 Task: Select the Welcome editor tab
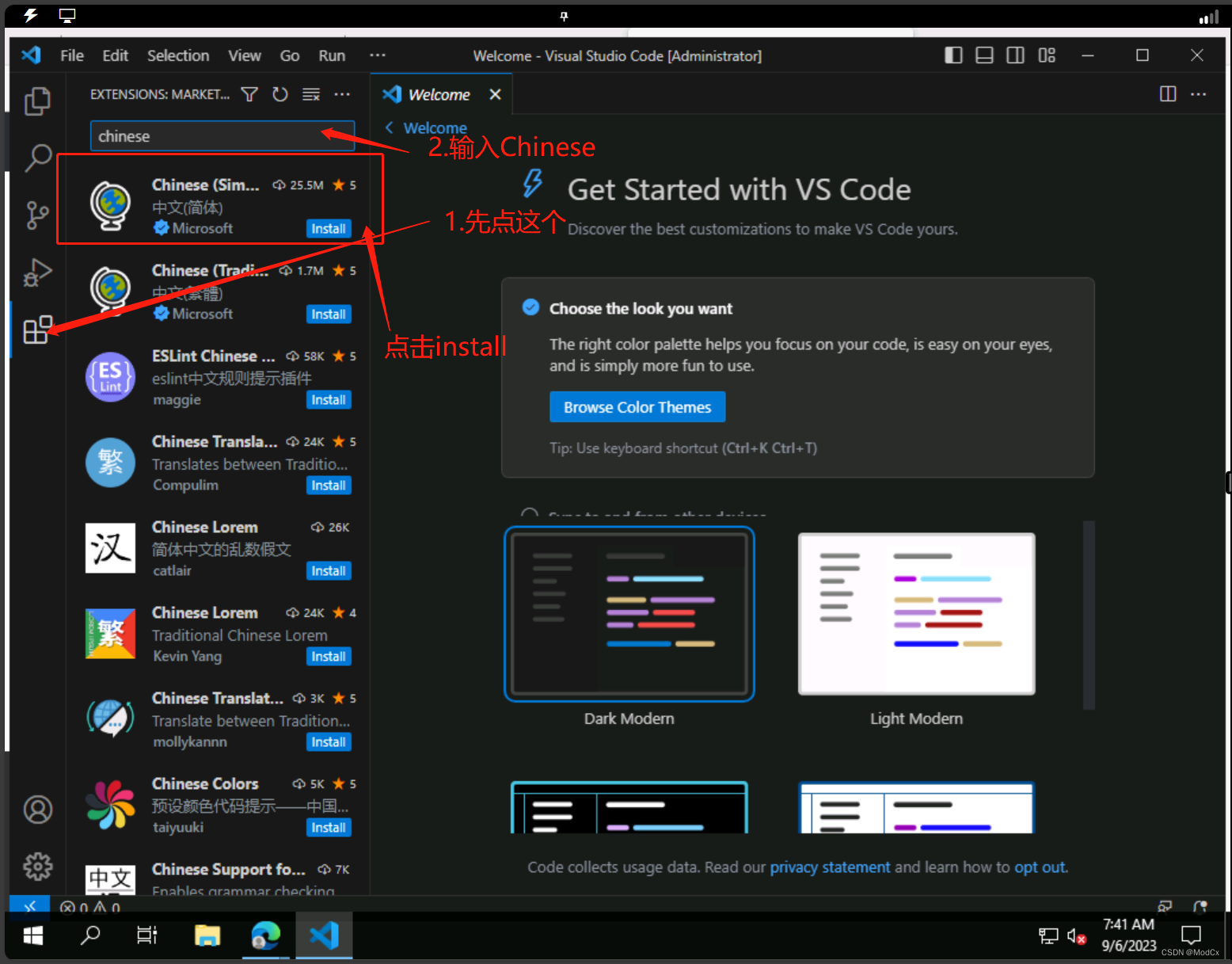439,94
